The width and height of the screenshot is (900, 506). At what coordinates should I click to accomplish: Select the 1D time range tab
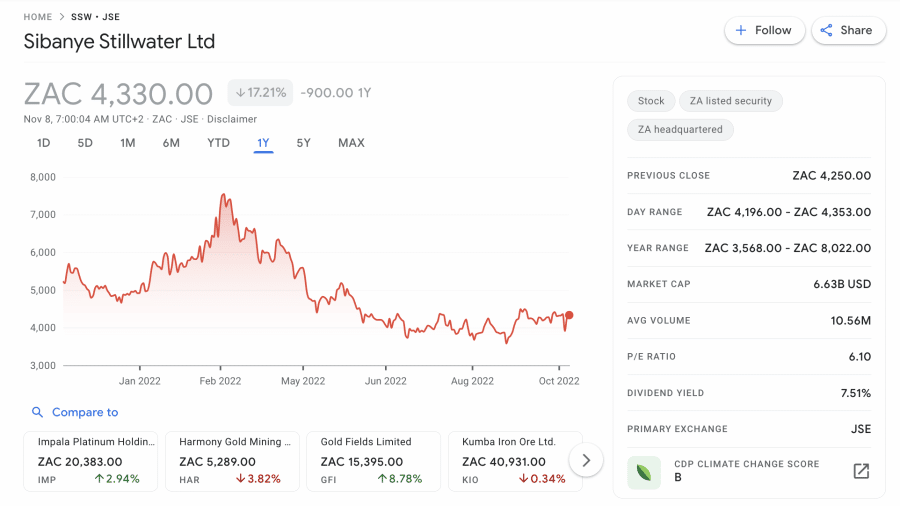pos(44,143)
